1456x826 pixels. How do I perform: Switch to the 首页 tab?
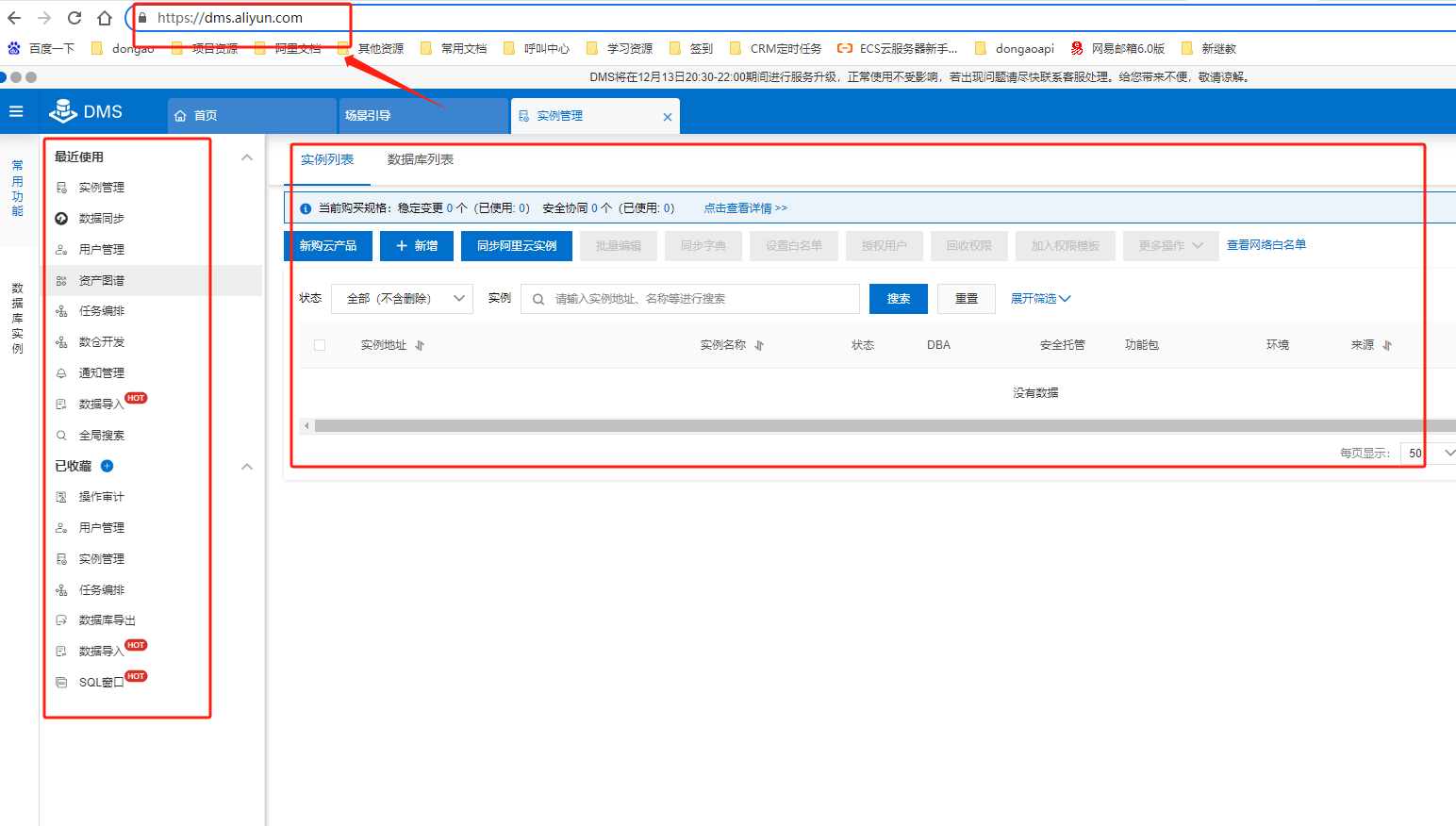(x=253, y=116)
